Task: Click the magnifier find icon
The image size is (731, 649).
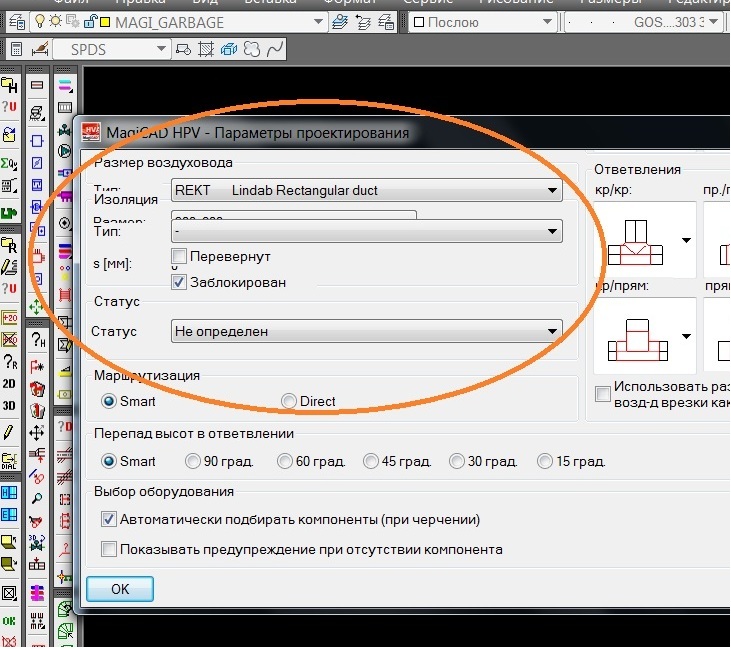Action: [37, 498]
